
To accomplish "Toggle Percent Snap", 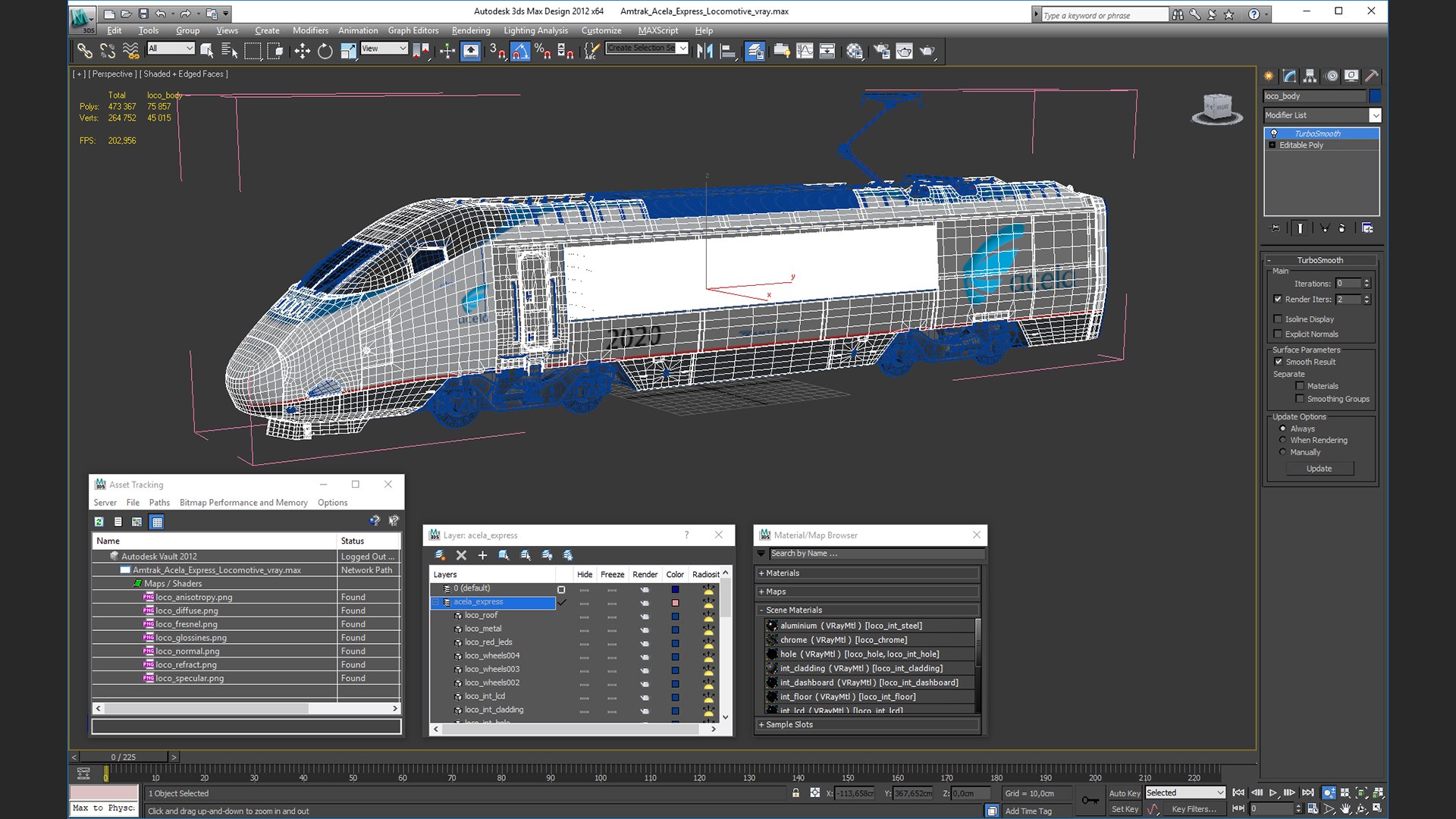I will [543, 51].
